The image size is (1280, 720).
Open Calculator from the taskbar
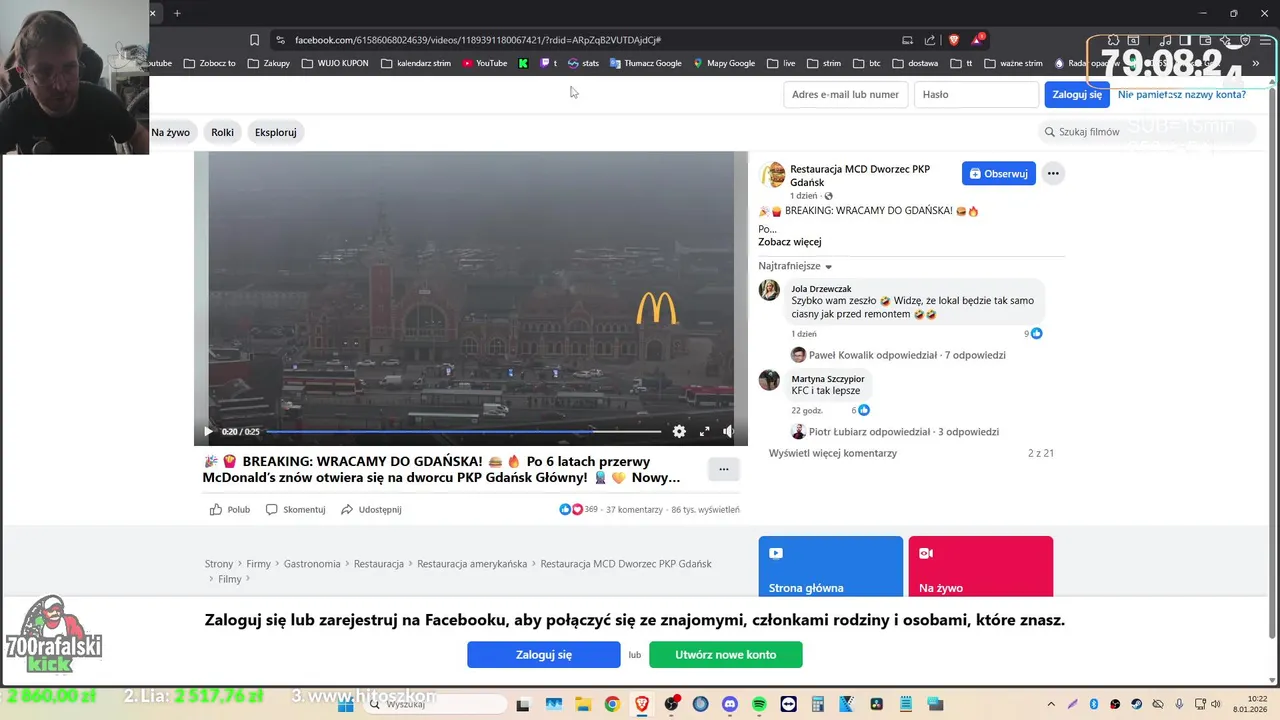(x=817, y=704)
